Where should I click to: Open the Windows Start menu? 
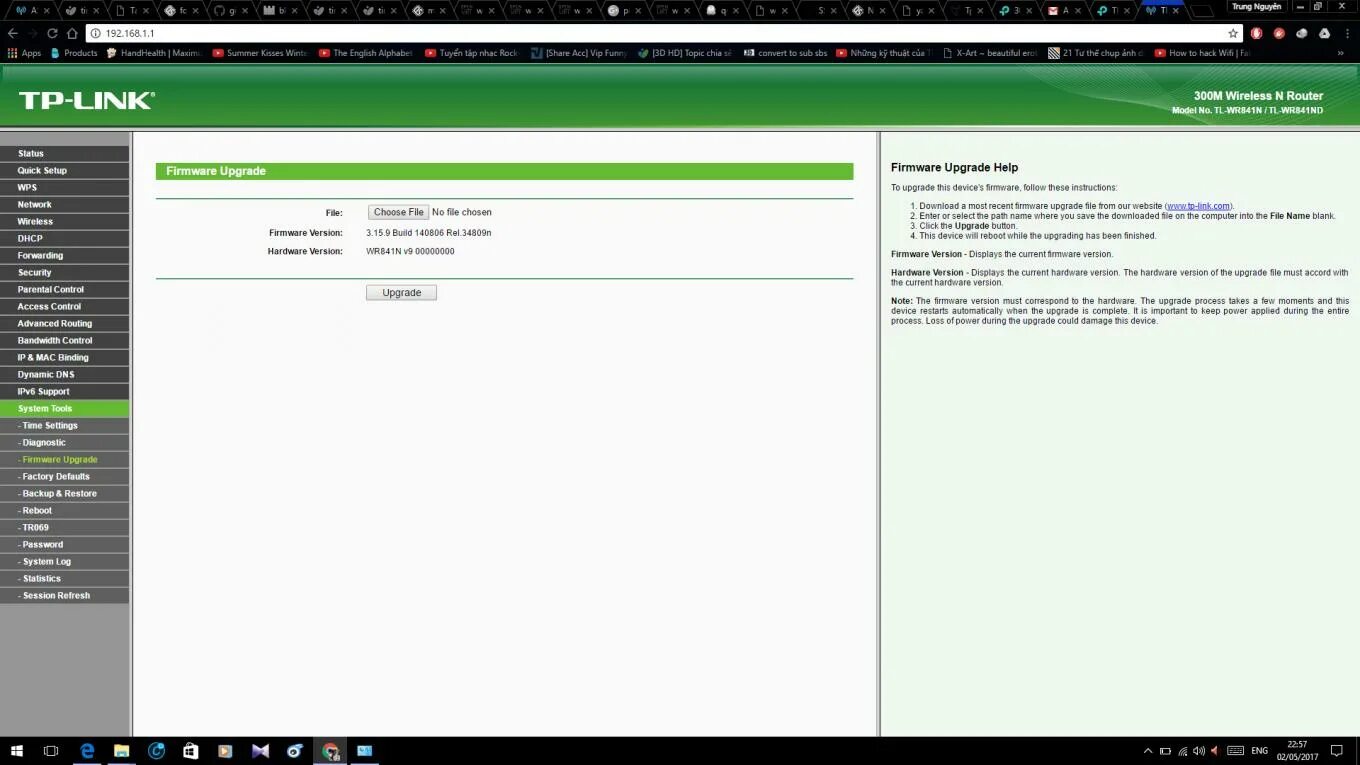[x=17, y=750]
